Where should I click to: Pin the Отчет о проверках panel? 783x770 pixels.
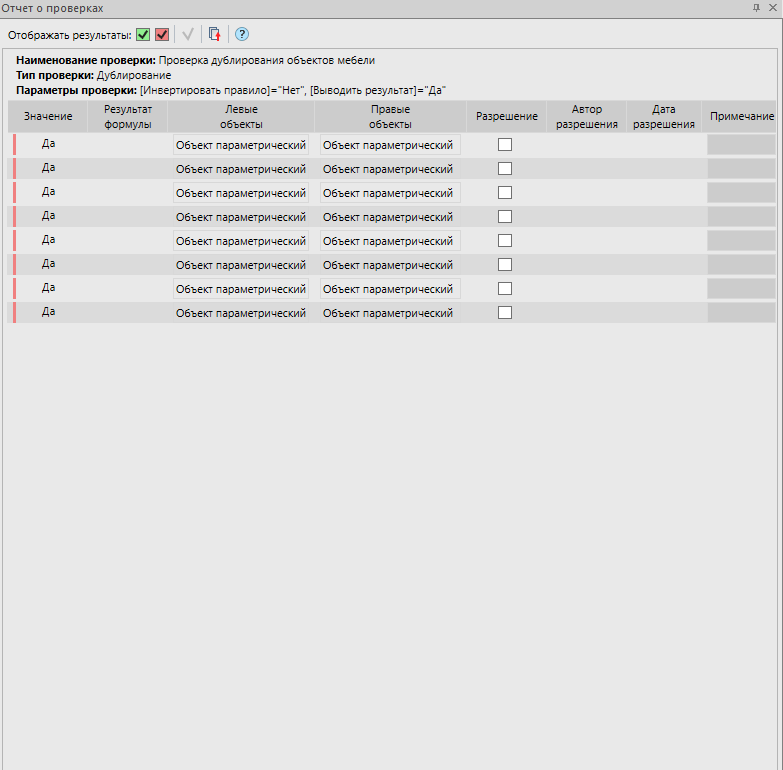click(x=756, y=7)
